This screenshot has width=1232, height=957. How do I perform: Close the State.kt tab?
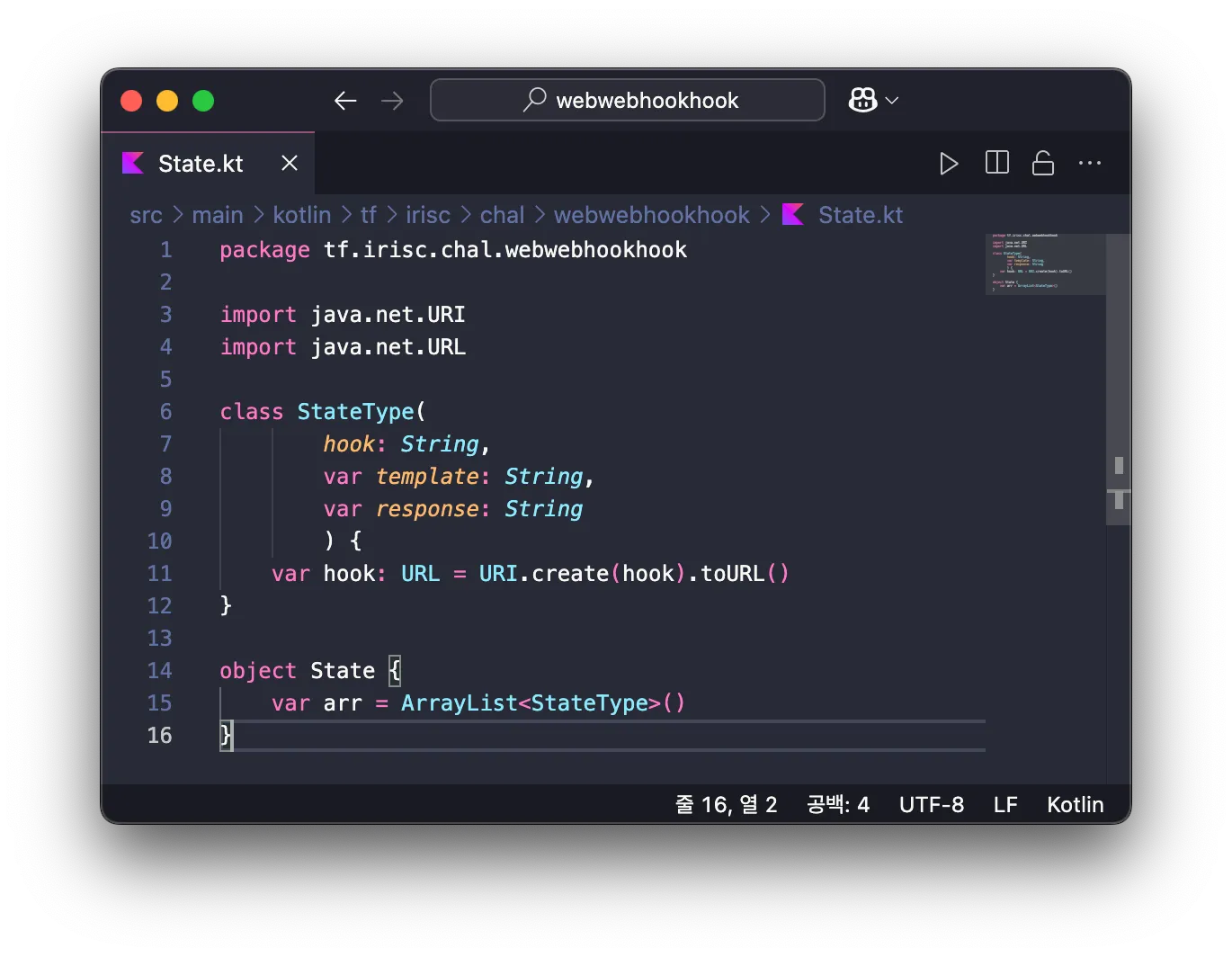[x=290, y=163]
